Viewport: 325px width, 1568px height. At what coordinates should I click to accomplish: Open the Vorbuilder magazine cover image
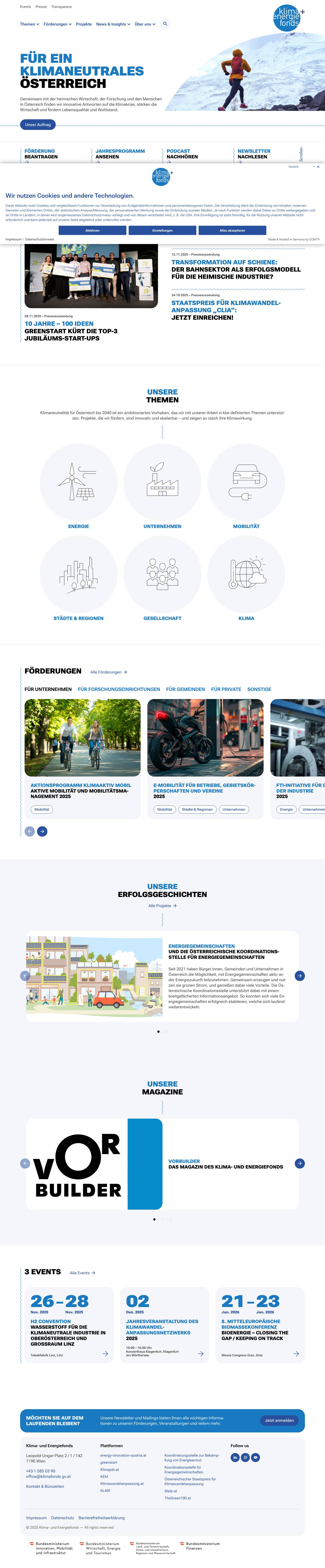pyautogui.click(x=94, y=1164)
